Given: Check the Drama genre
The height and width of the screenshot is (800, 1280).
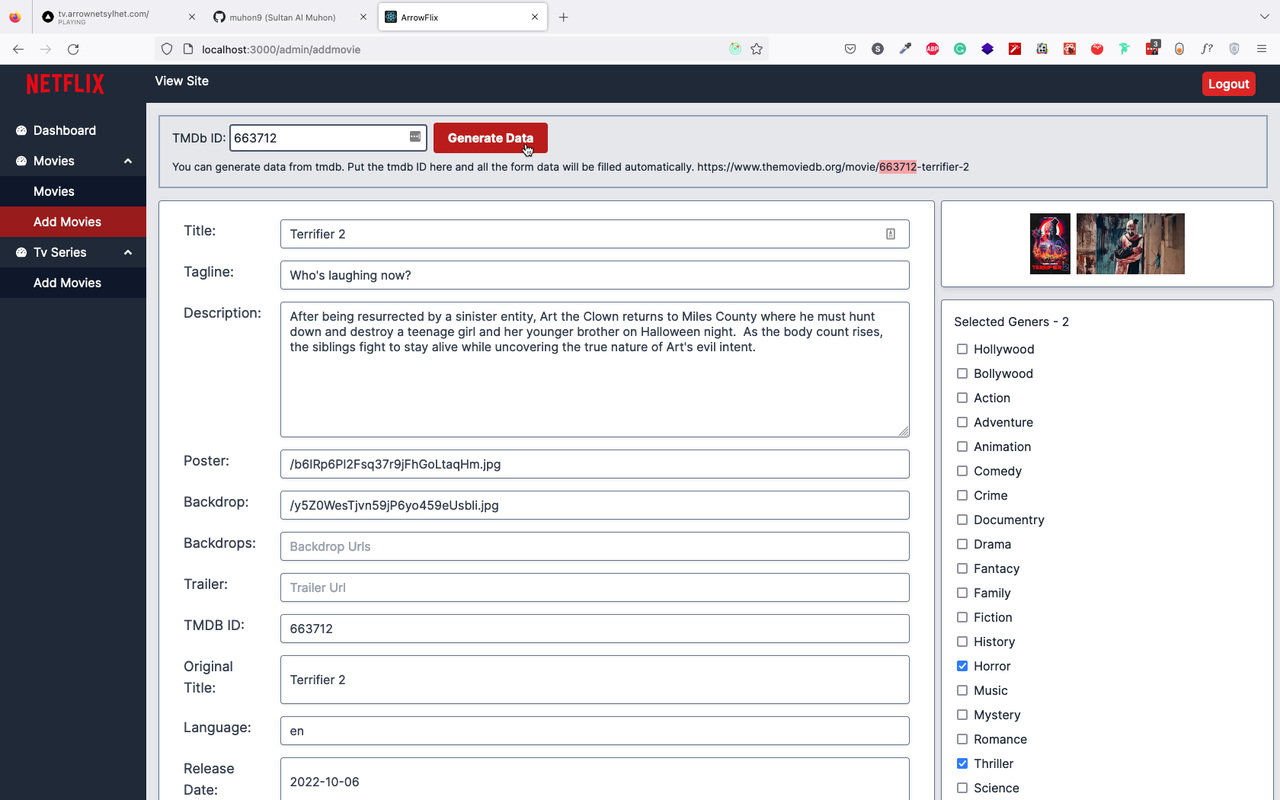Looking at the screenshot, I should tap(962, 544).
